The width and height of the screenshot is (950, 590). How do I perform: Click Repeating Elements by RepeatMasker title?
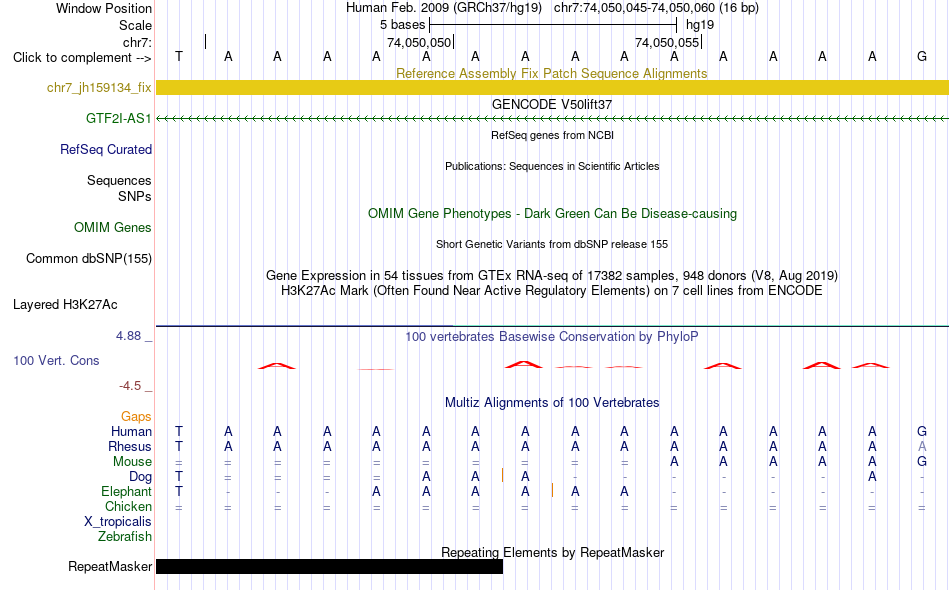(553, 552)
